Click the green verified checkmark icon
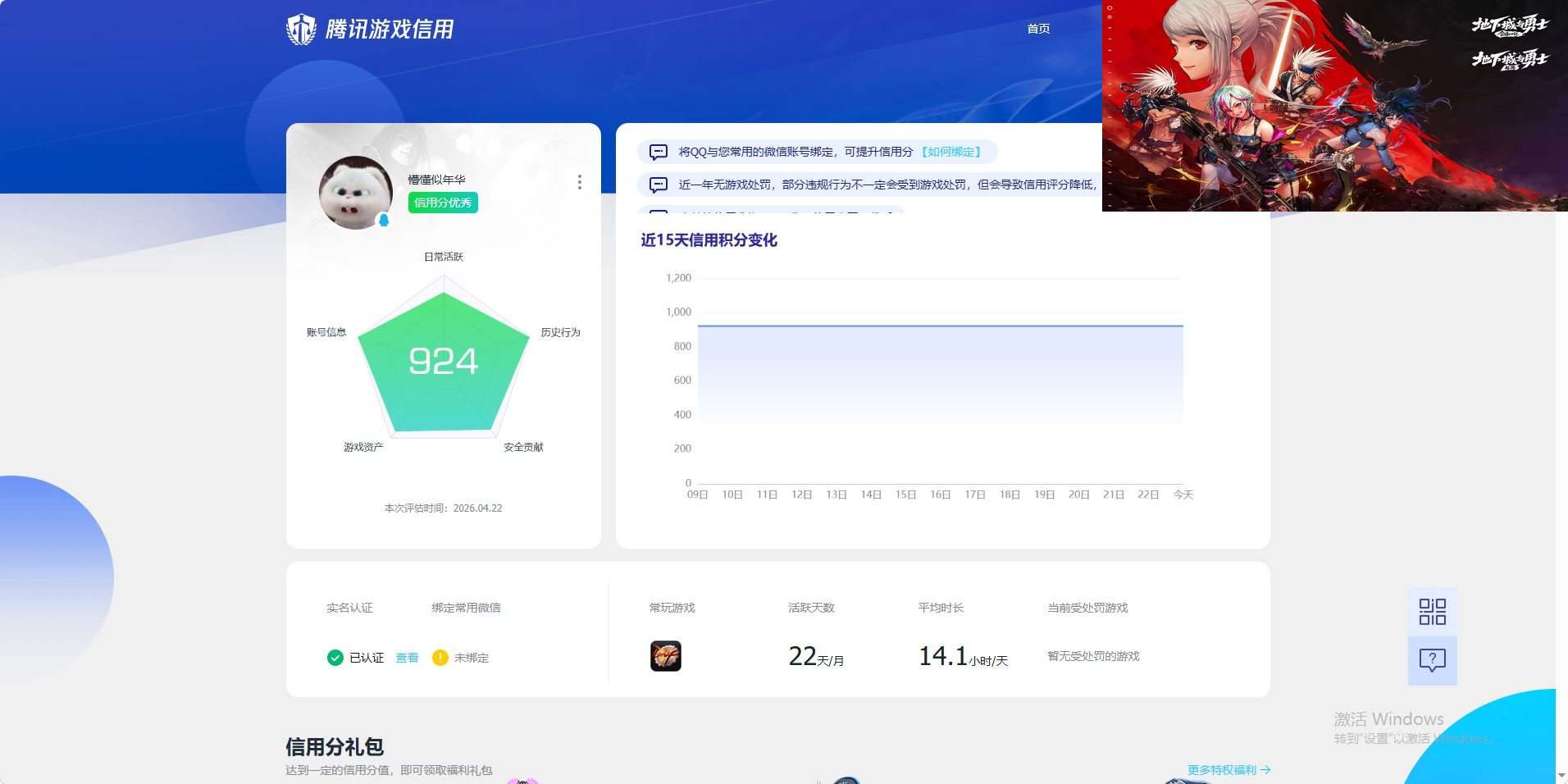1568x784 pixels. [335, 658]
